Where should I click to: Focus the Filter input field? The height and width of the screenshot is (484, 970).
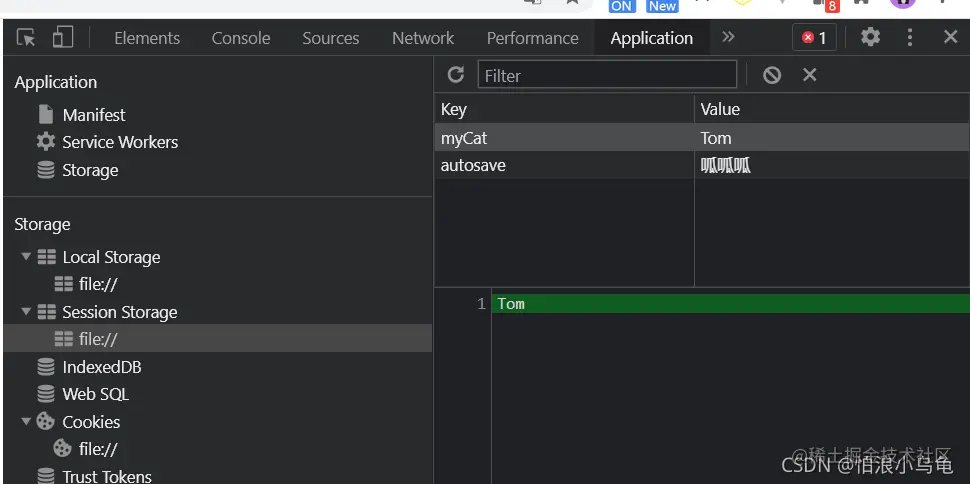607,75
